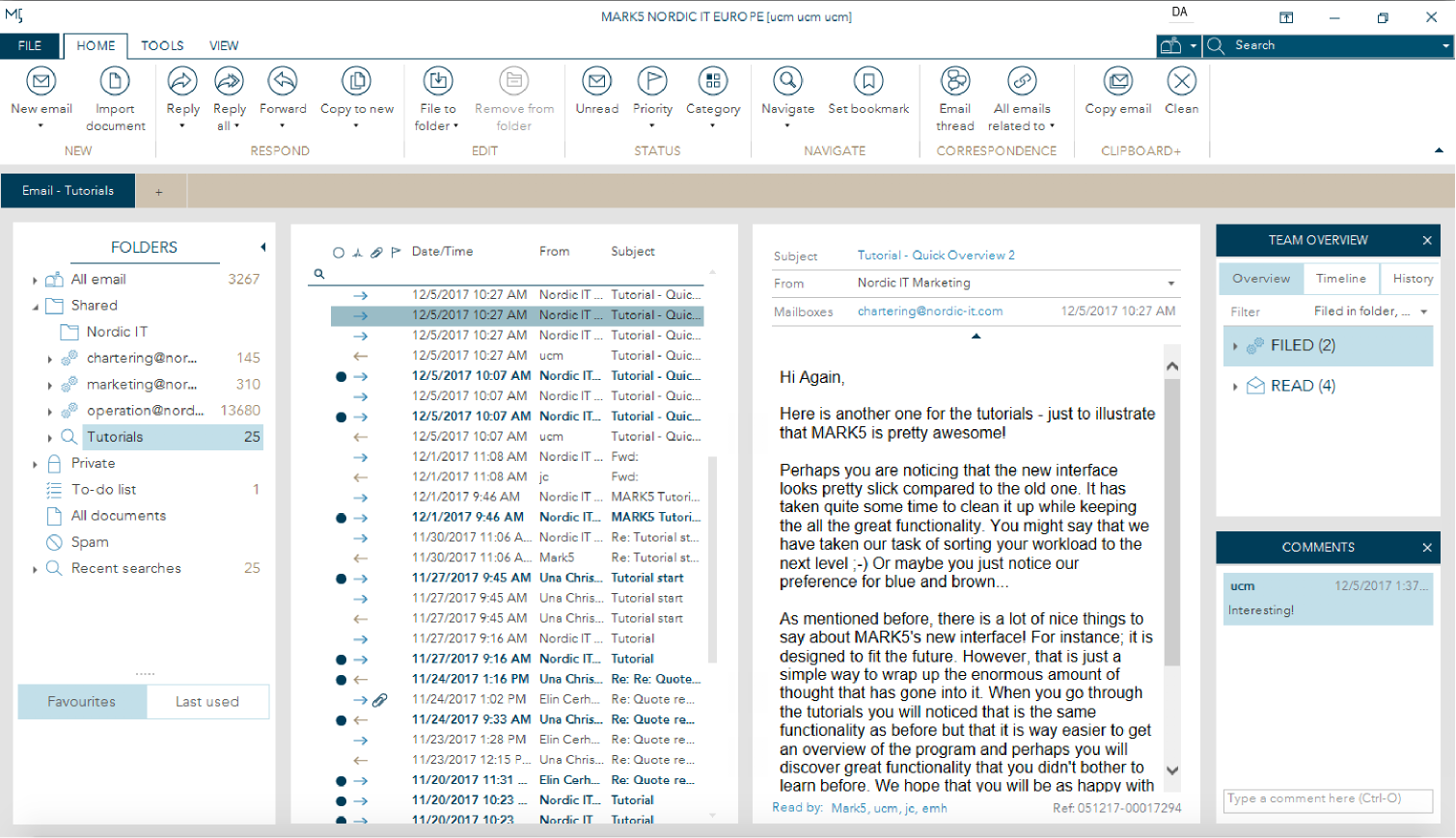Select the ucm comment "Interesting!"
Viewport: 1456px width, 838px height.
coord(1329,598)
